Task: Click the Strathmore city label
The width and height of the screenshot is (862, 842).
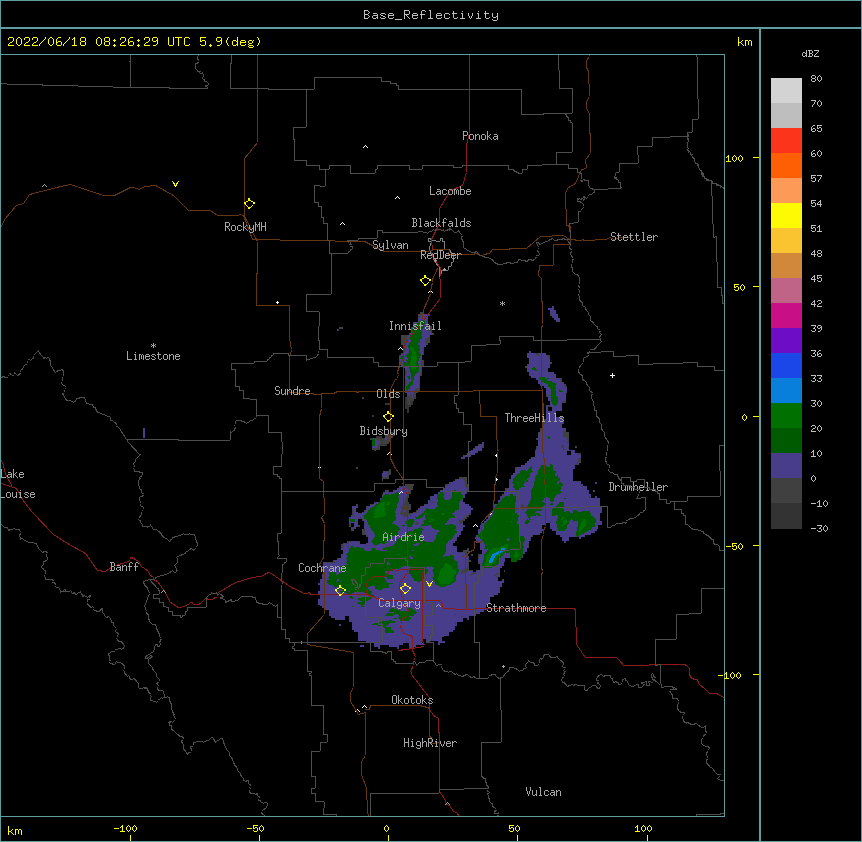Action: (x=516, y=608)
